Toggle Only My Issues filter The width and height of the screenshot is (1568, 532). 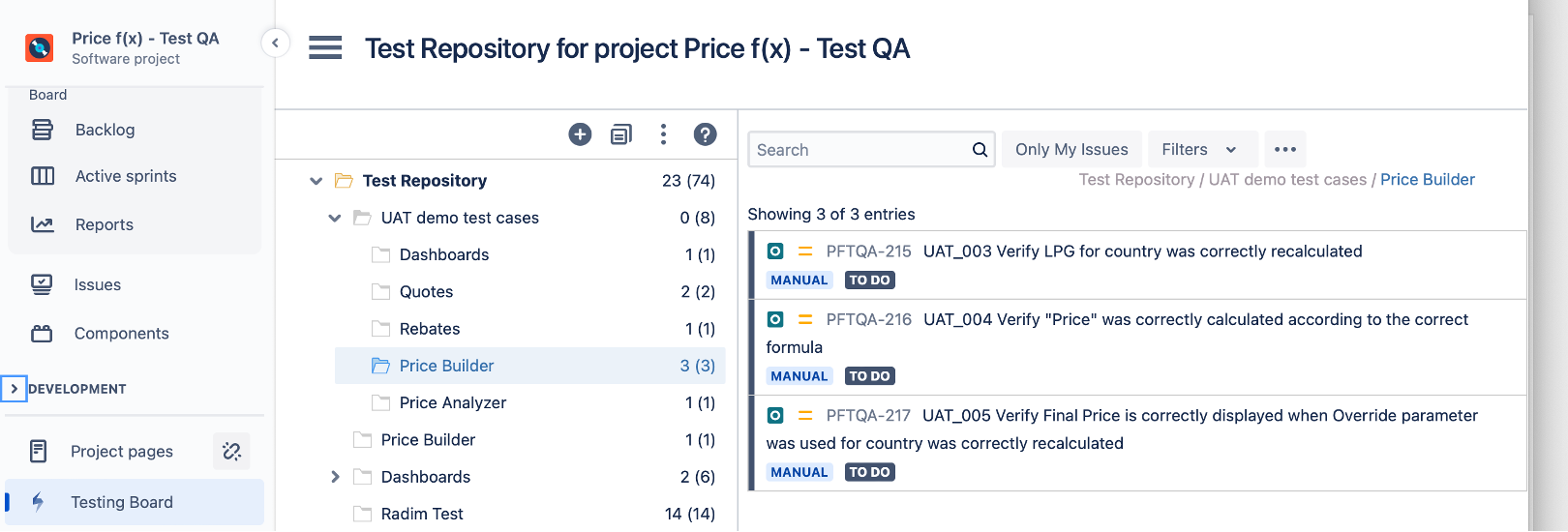point(1071,149)
